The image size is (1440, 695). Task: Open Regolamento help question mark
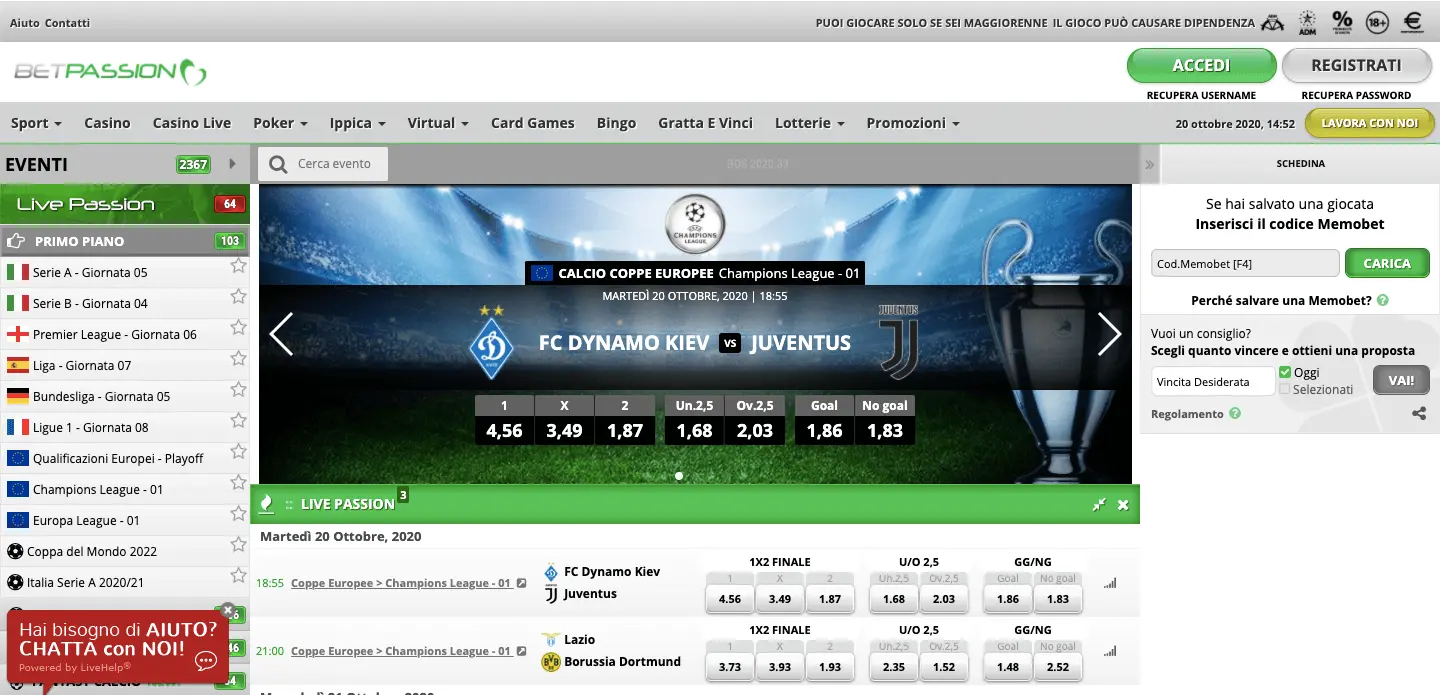[1235, 413]
